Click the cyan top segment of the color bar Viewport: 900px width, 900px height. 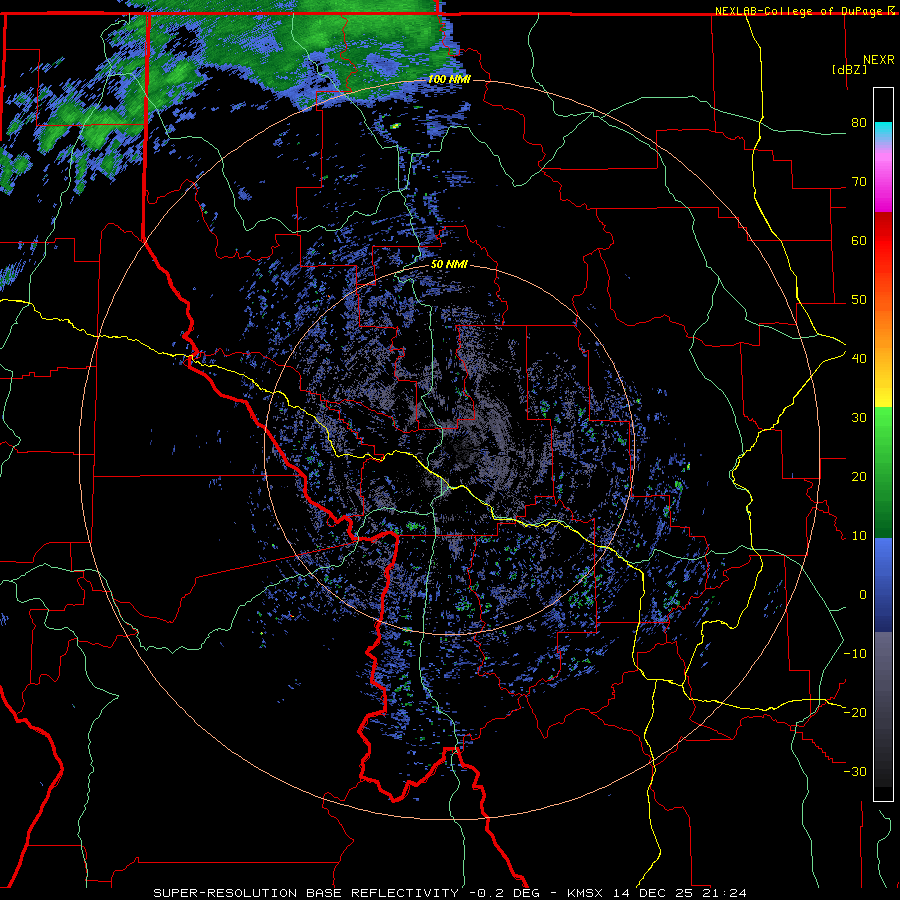point(883,132)
